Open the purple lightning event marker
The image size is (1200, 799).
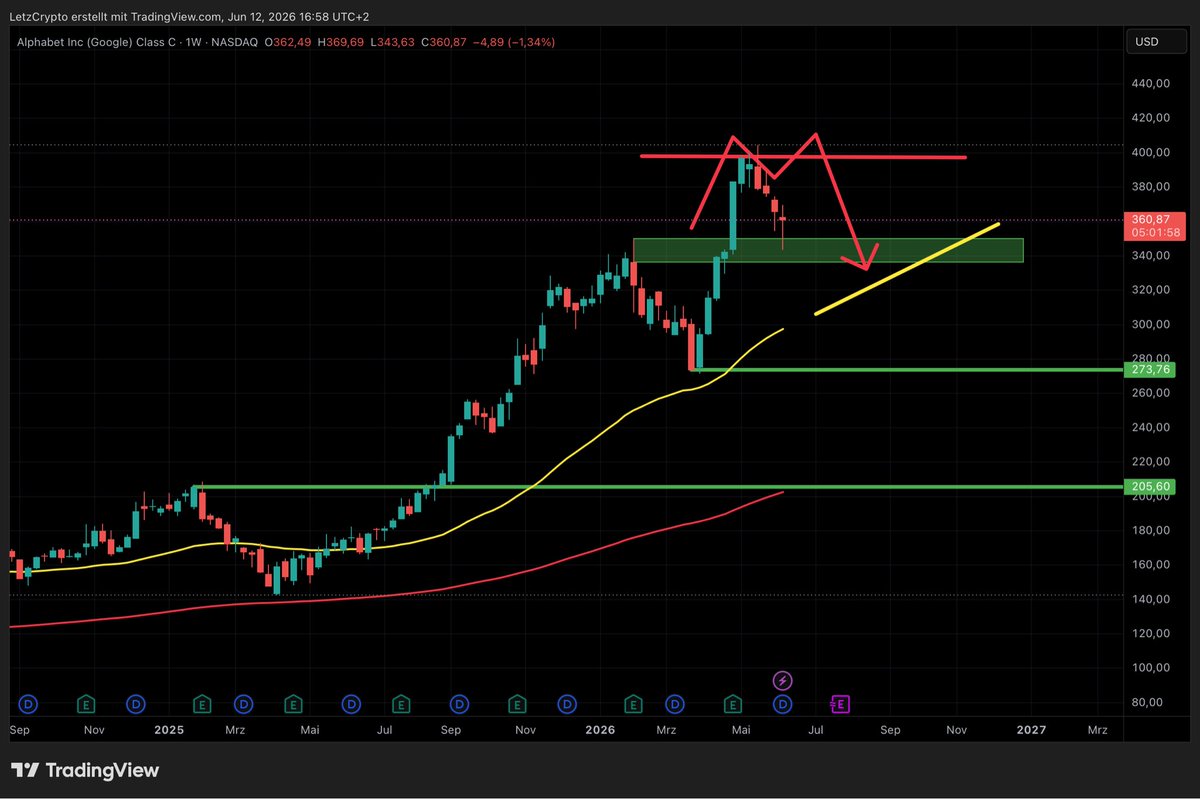[x=783, y=681]
